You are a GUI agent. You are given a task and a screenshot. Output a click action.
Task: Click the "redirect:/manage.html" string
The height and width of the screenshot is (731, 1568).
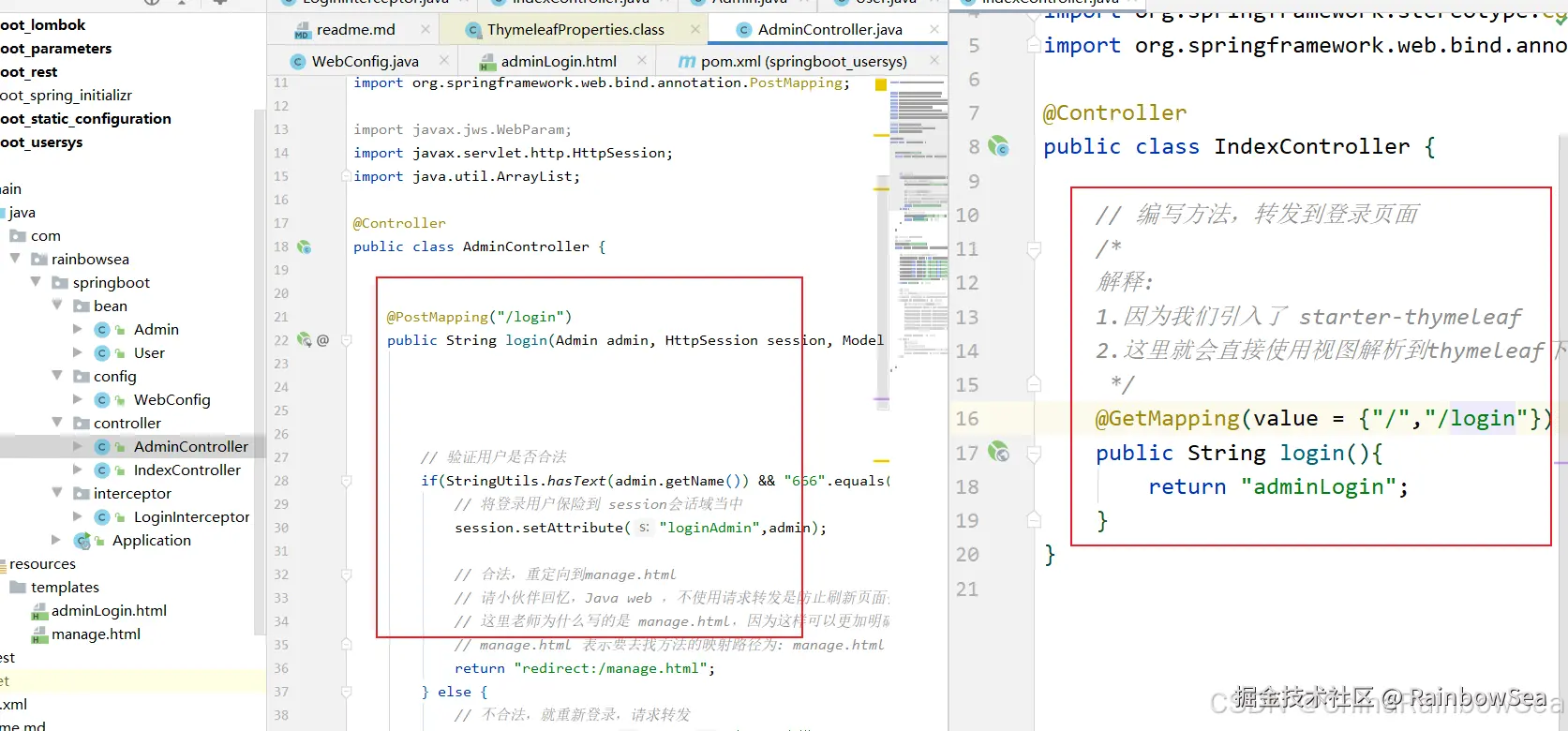(610, 668)
